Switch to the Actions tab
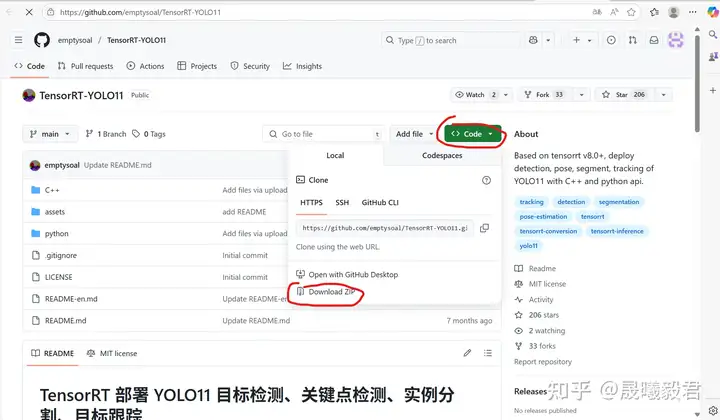Image resolution: width=720 pixels, height=420 pixels. 145,66
